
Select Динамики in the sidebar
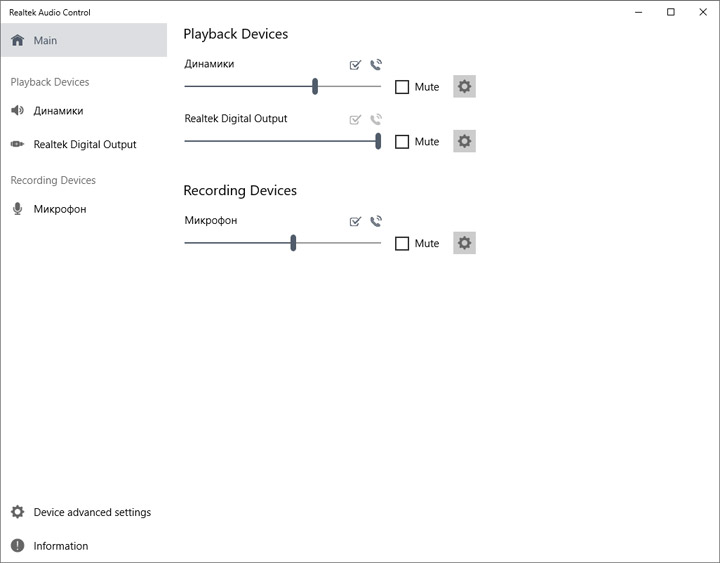(x=58, y=111)
